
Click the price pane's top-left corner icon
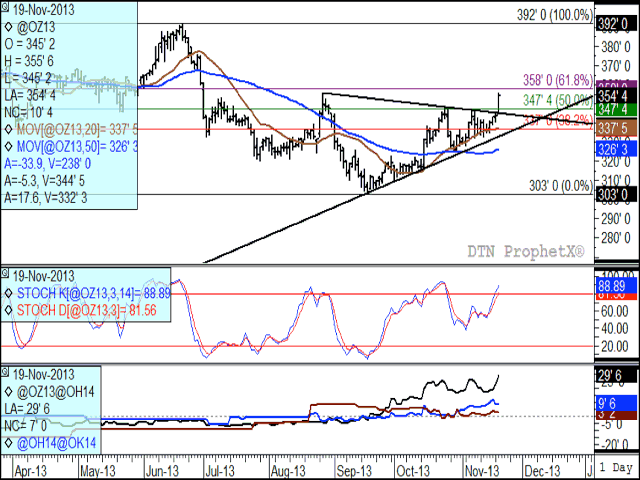tap(5, 7)
